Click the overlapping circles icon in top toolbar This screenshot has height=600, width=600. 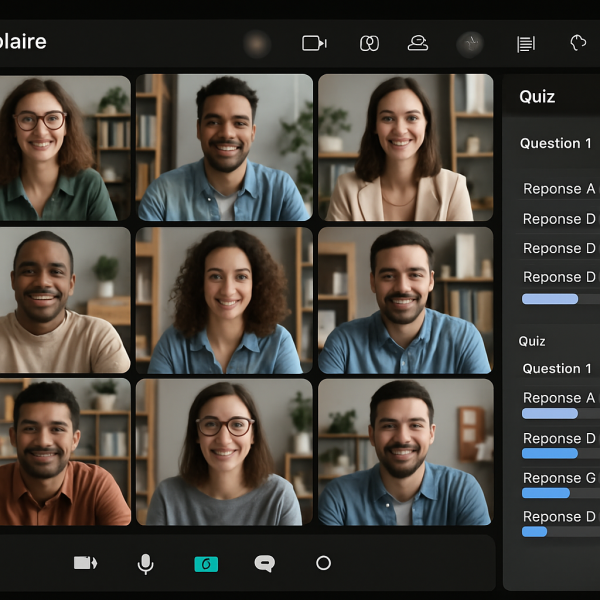[369, 43]
